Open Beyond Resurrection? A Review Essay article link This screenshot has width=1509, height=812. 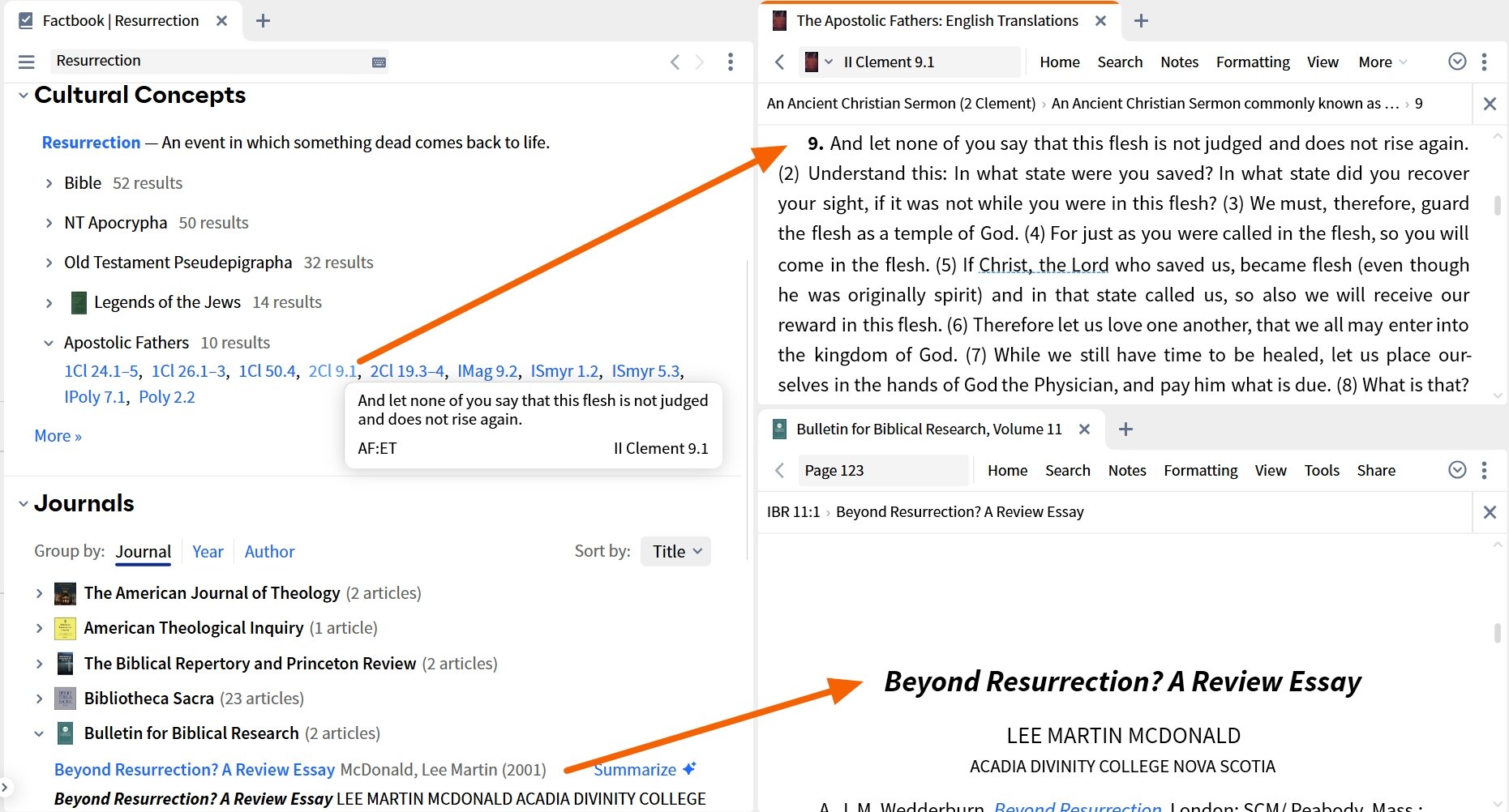[195, 769]
